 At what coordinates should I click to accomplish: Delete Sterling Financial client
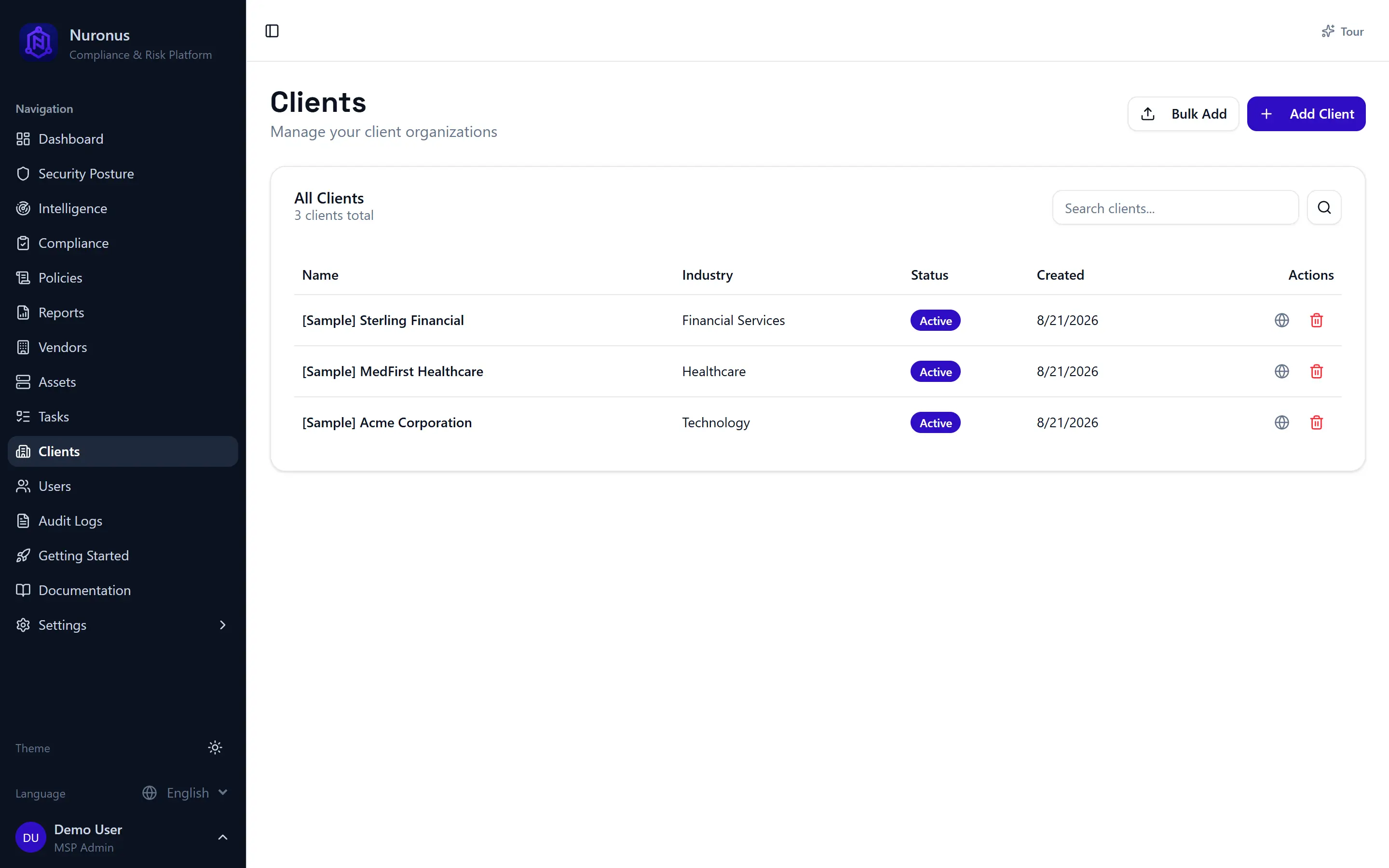(x=1316, y=320)
